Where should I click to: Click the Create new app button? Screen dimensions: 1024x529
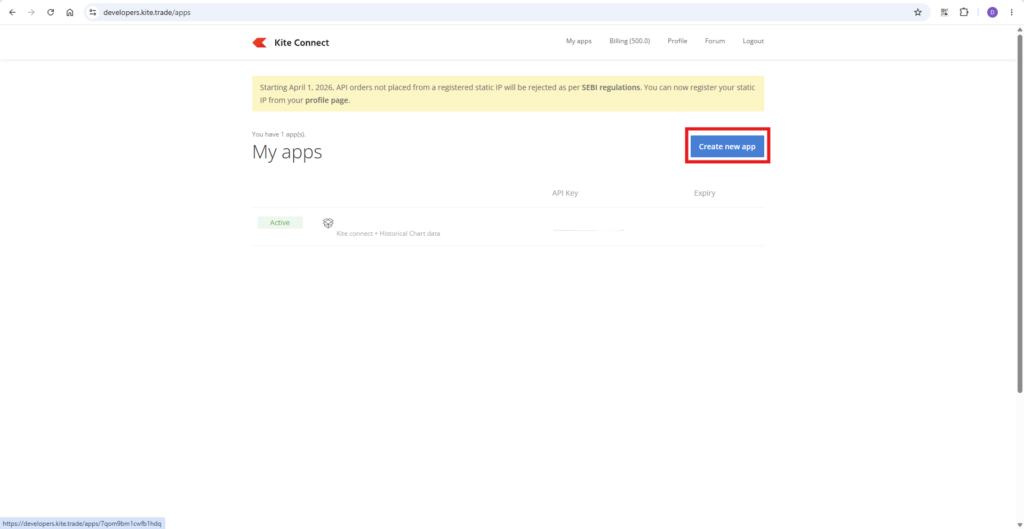tap(727, 147)
